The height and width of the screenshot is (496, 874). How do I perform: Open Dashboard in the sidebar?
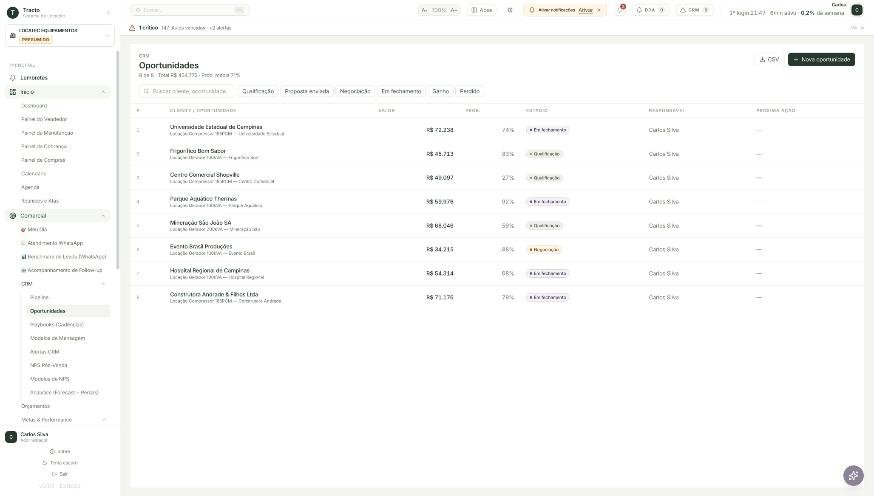[34, 105]
